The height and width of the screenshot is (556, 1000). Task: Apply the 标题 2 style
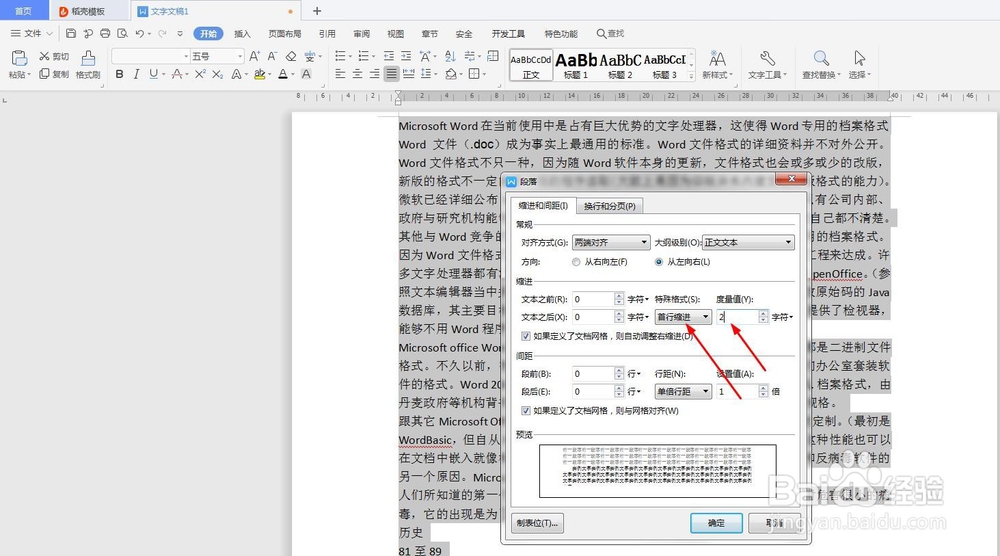tap(620, 65)
